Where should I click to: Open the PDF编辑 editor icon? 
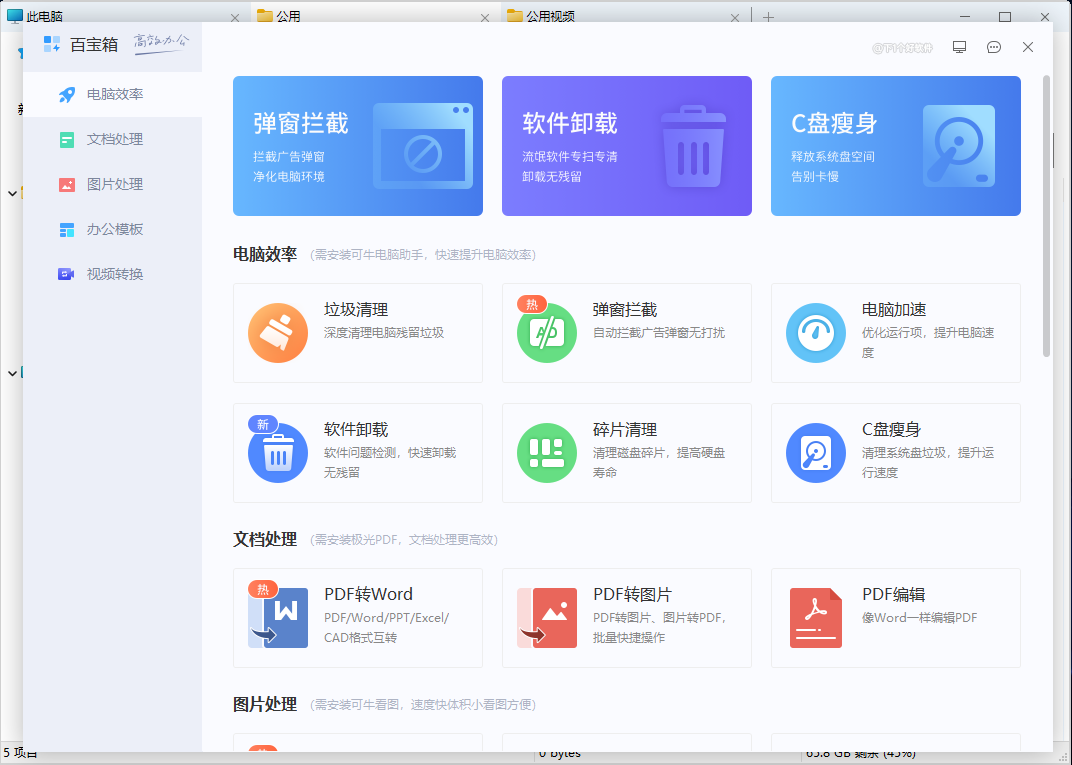[x=815, y=618]
